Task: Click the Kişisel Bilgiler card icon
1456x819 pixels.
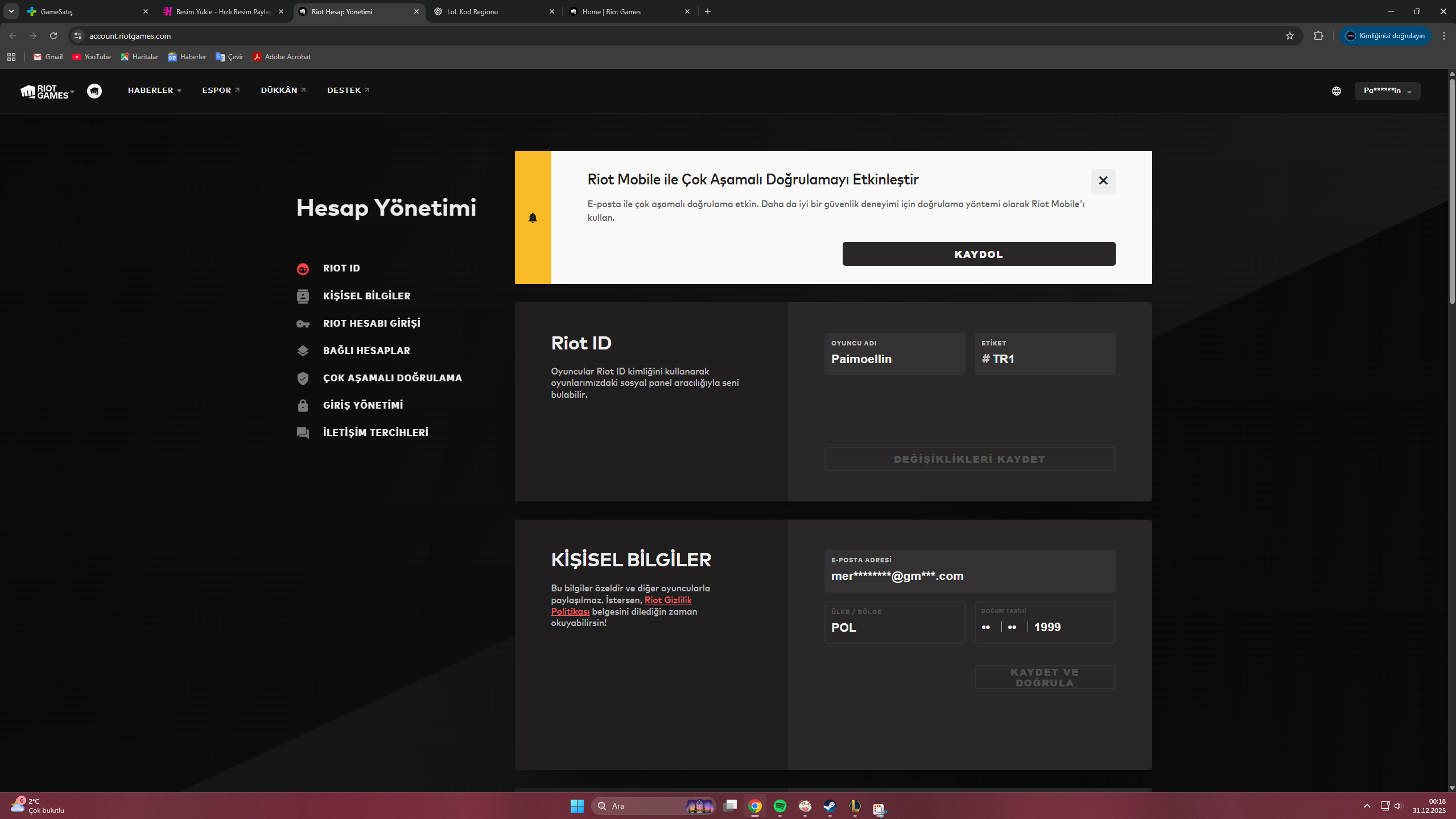Action: pos(303,296)
